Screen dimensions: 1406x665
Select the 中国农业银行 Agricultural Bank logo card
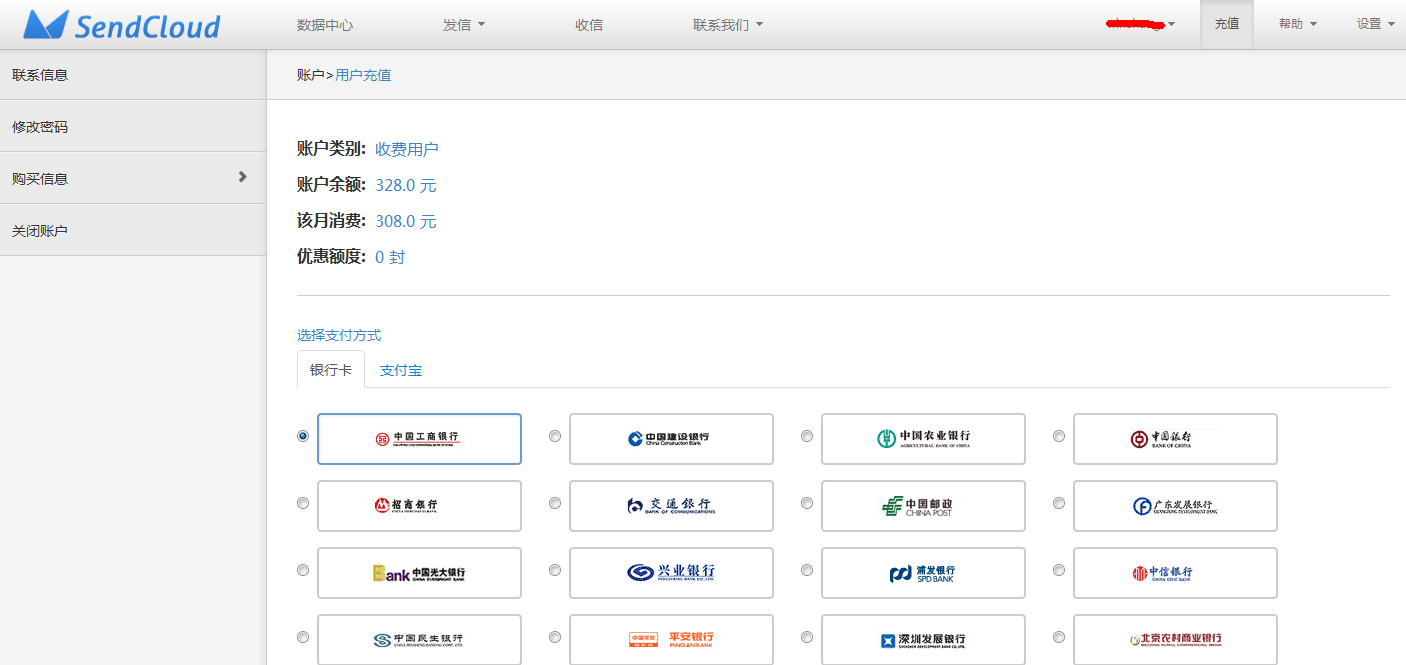click(923, 439)
